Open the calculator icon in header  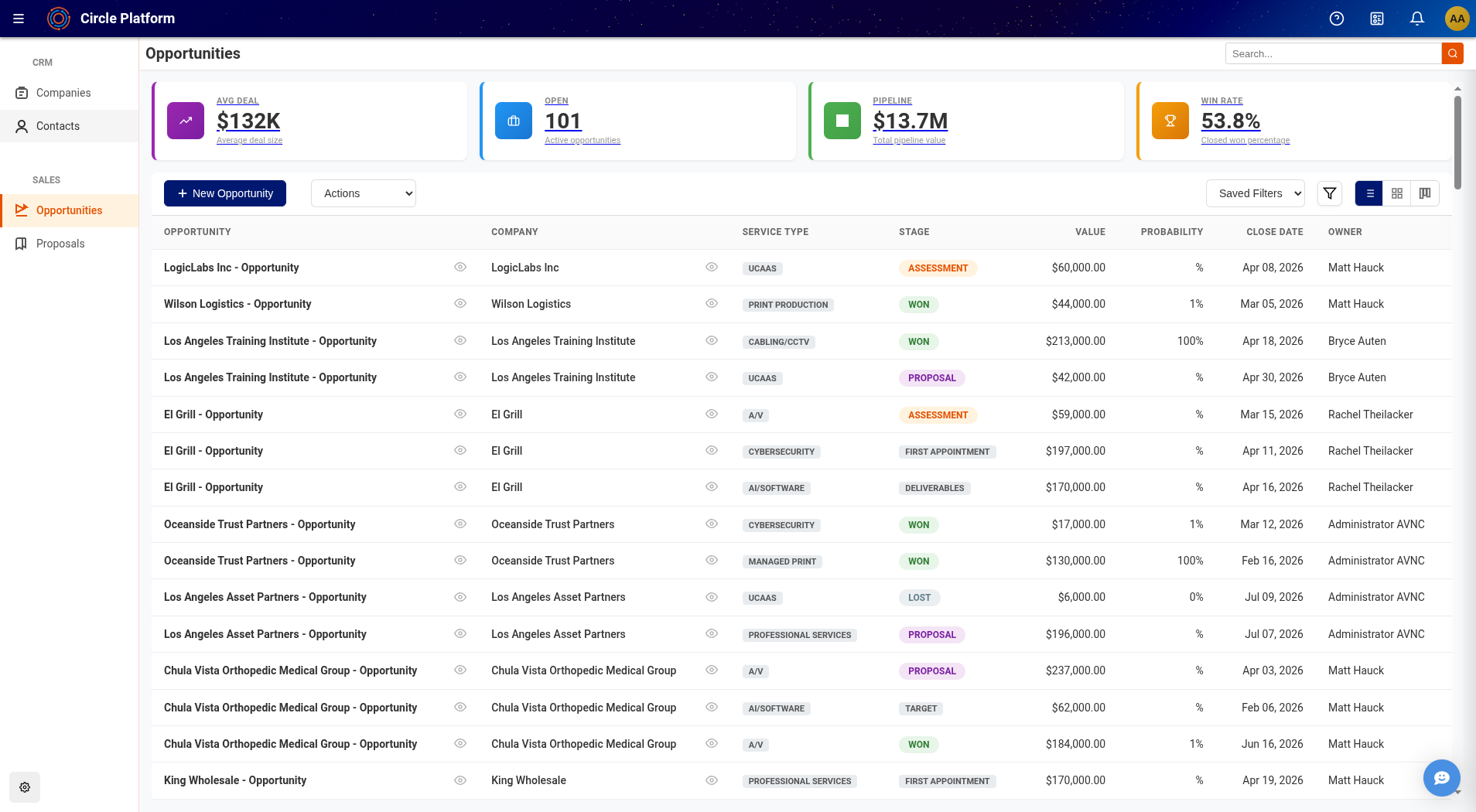(x=1377, y=19)
